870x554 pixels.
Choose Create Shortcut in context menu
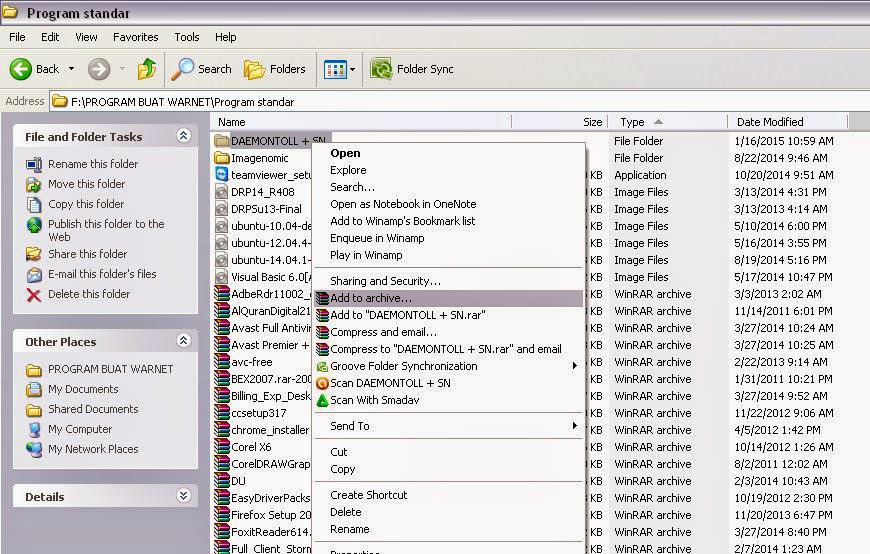pyautogui.click(x=368, y=495)
